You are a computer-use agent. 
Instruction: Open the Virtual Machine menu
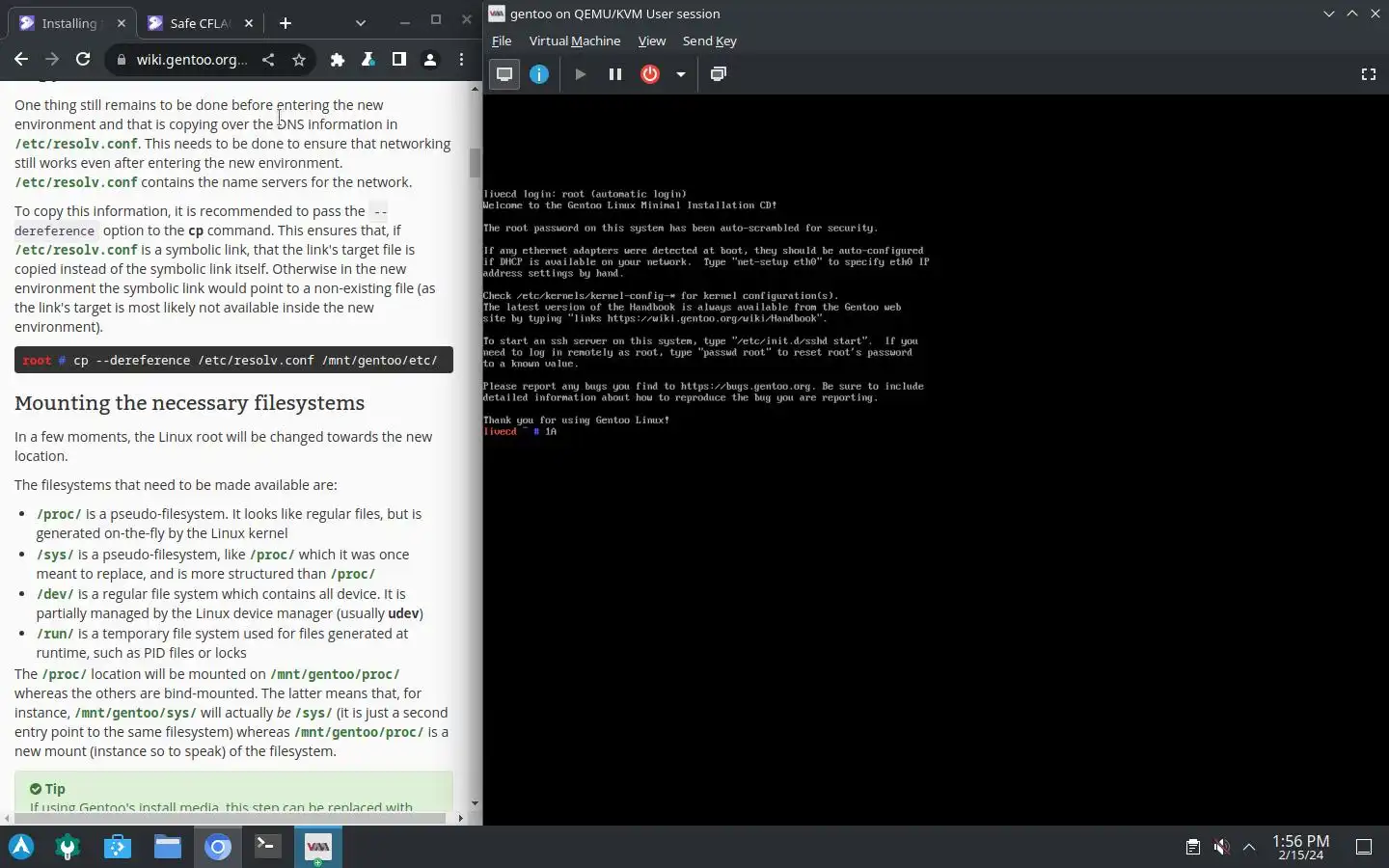tap(575, 41)
